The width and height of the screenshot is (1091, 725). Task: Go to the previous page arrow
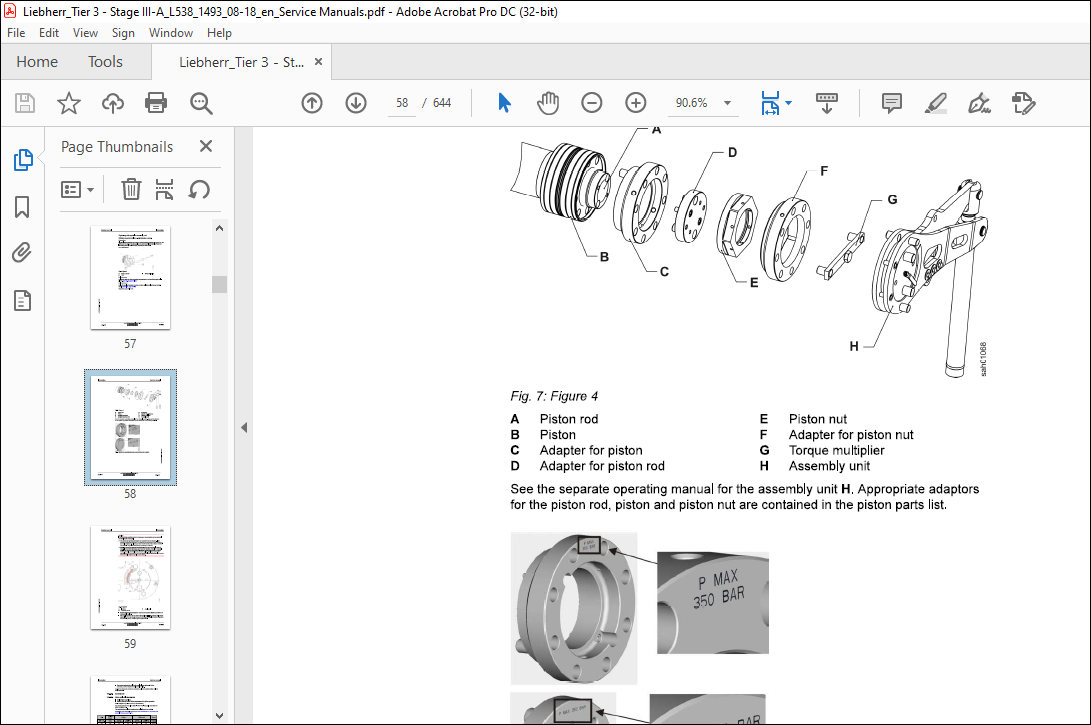pos(312,103)
